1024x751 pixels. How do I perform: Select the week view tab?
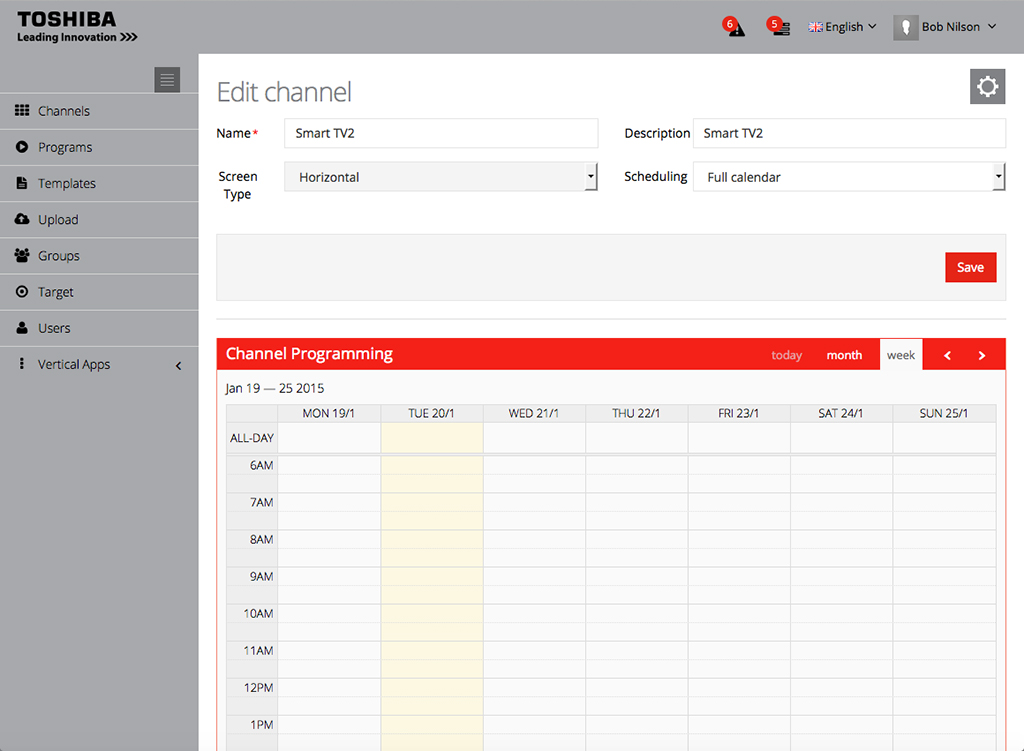tap(901, 355)
